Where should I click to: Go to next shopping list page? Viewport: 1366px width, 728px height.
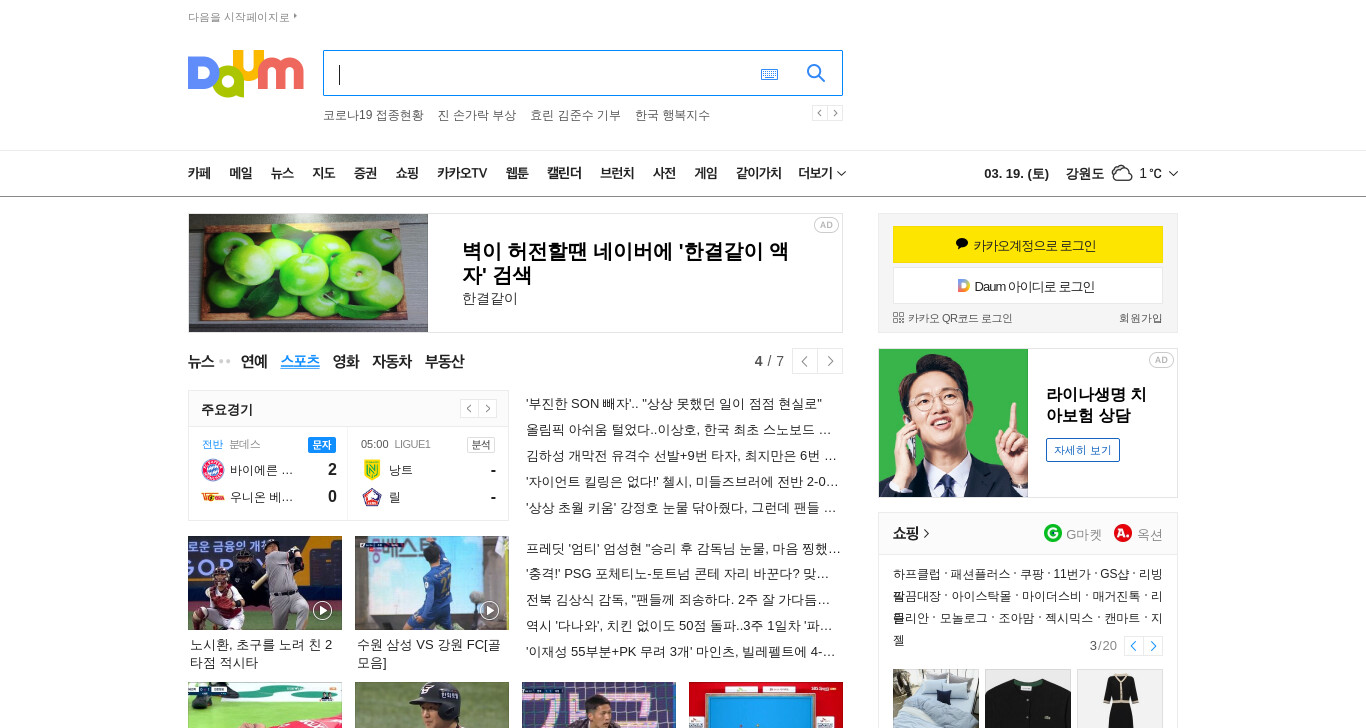(x=1153, y=646)
